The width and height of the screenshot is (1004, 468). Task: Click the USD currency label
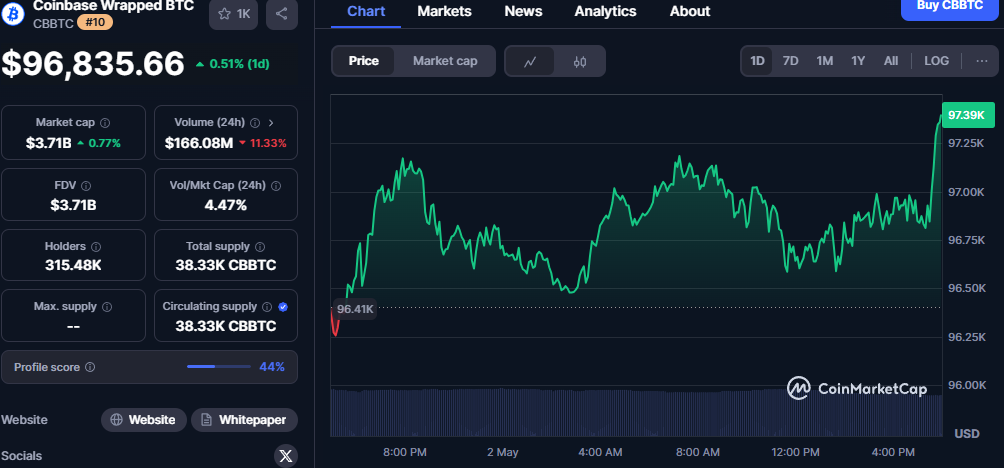[967, 433]
